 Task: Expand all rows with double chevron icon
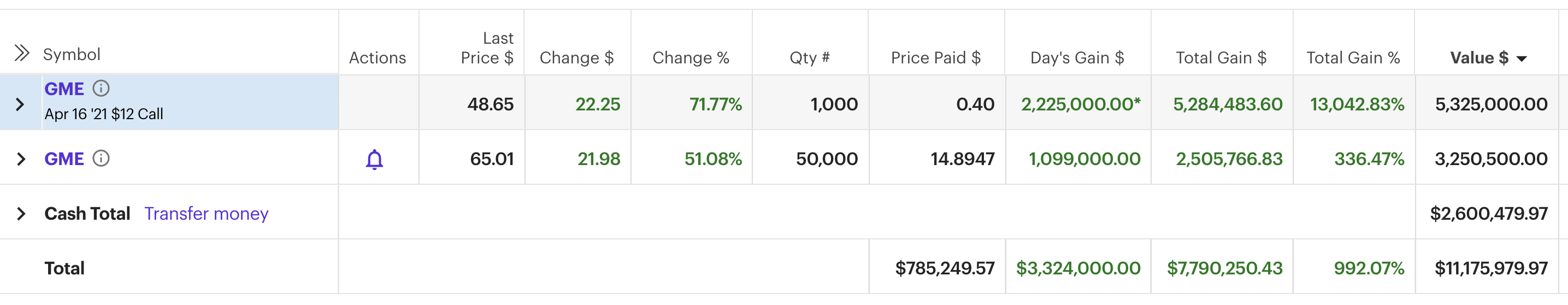(x=21, y=54)
